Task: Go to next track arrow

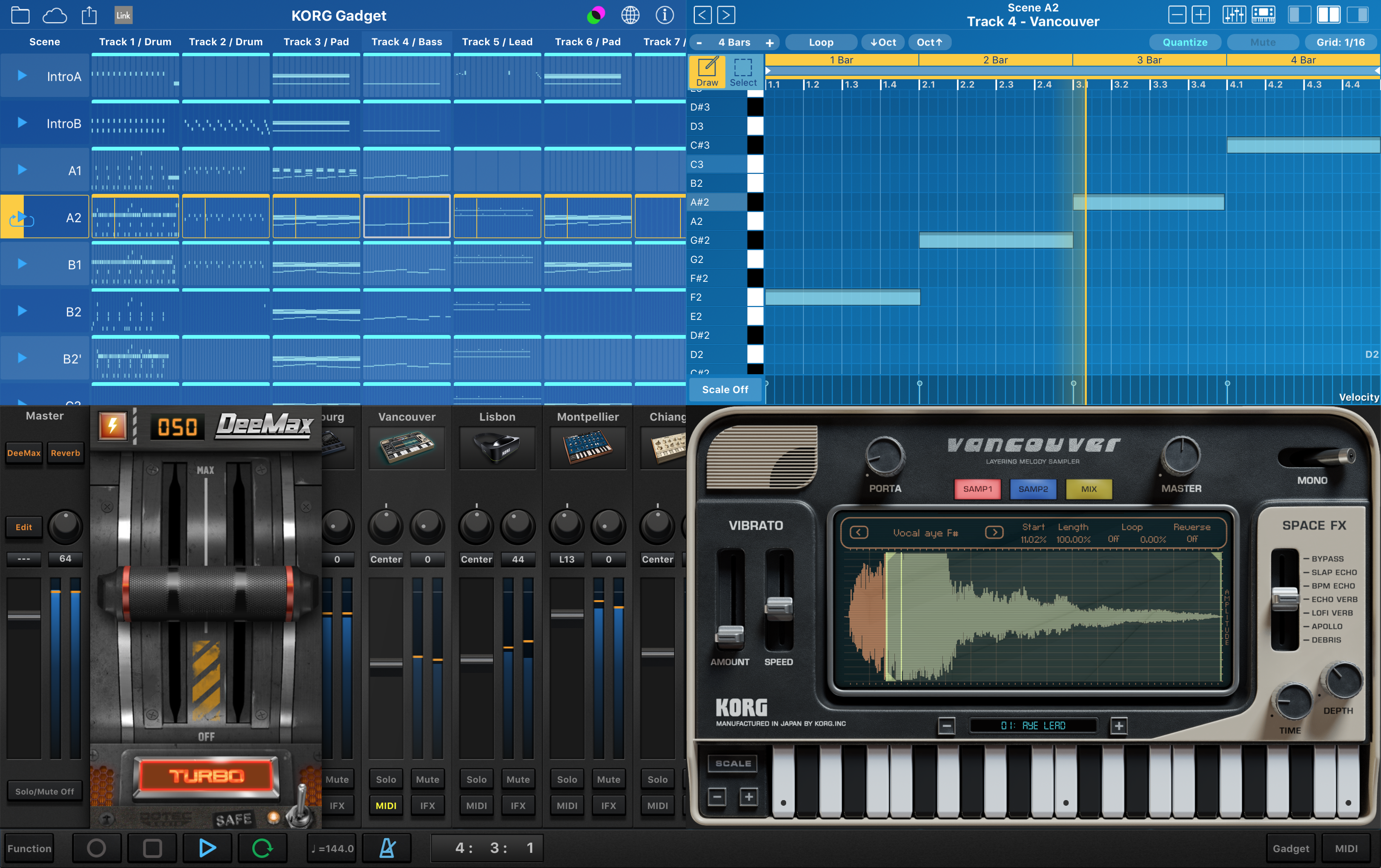Action: pyautogui.click(x=726, y=15)
